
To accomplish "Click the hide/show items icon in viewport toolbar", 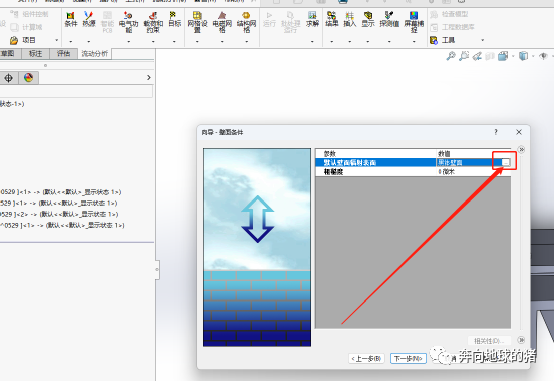I will click(543, 56).
